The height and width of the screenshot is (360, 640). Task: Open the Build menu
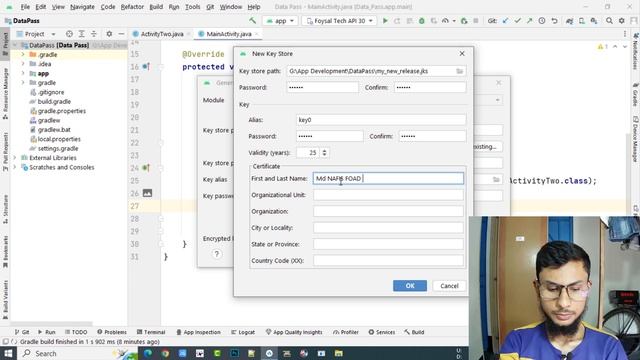(156, 7)
